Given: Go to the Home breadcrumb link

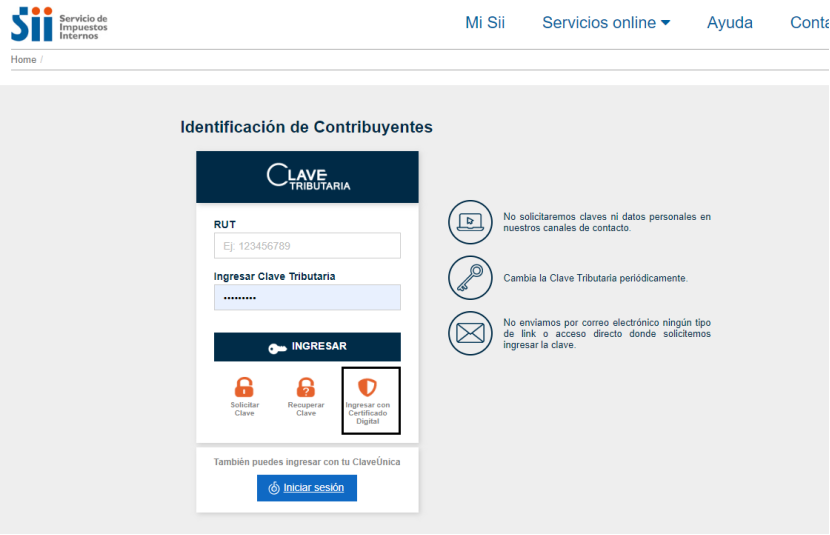Looking at the screenshot, I should pyautogui.click(x=23, y=60).
